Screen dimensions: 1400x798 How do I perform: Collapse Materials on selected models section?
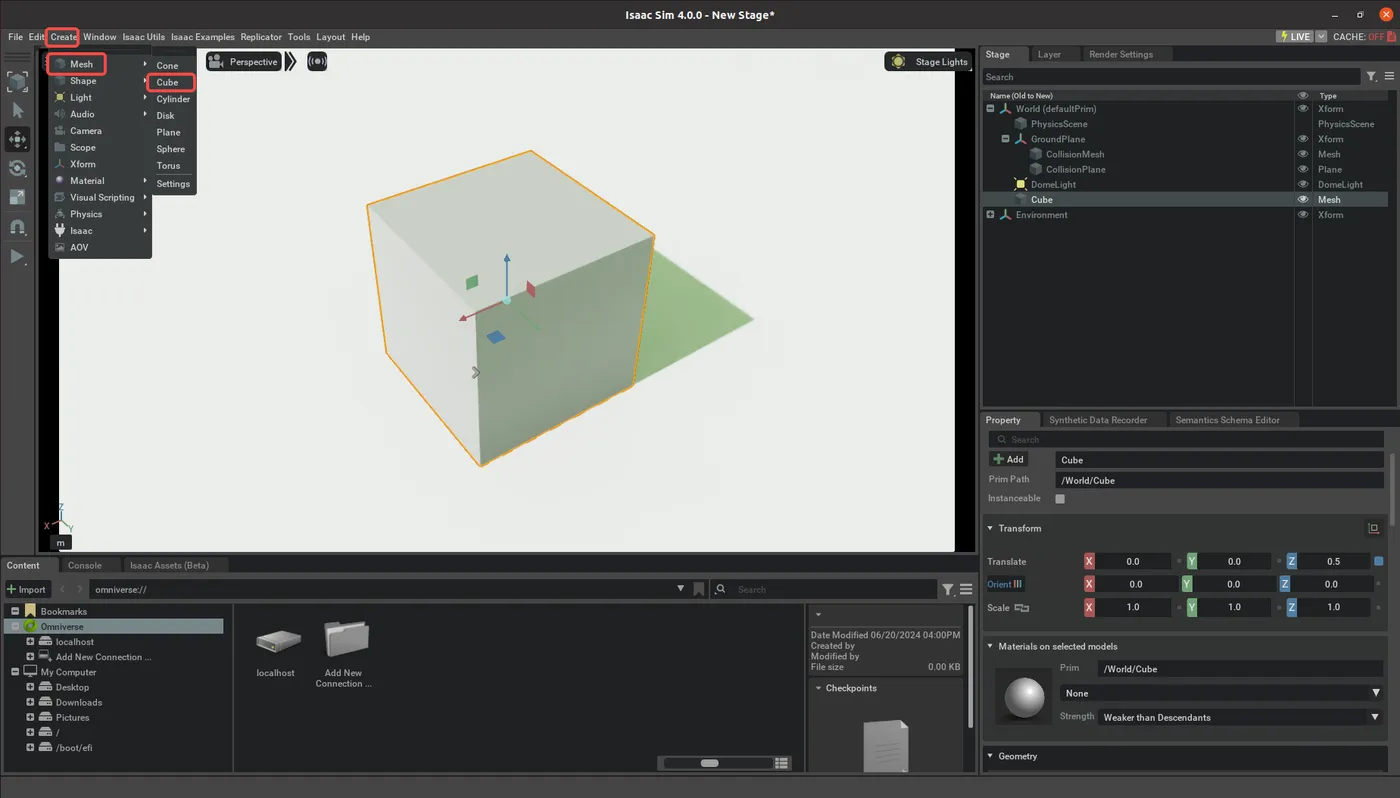(991, 647)
